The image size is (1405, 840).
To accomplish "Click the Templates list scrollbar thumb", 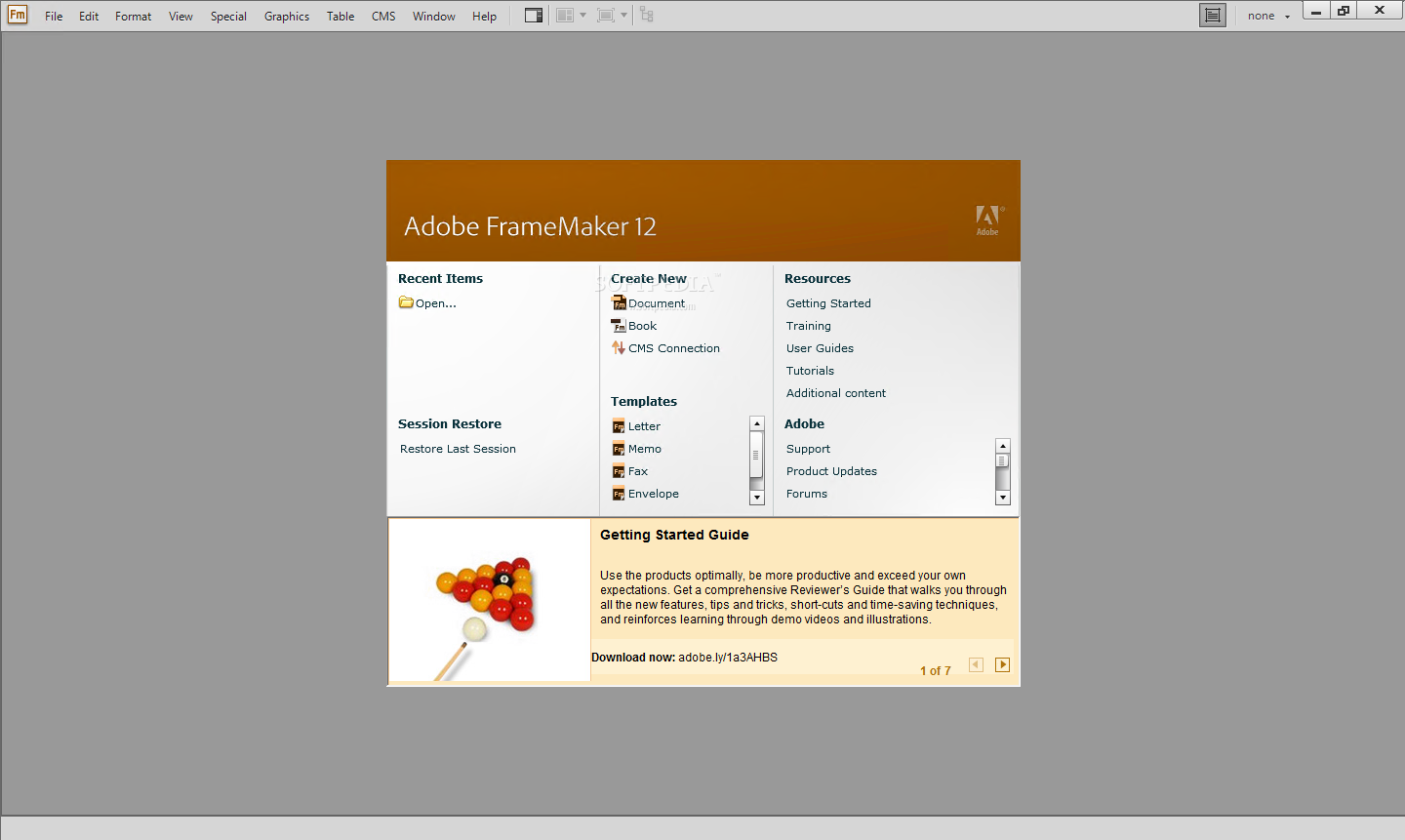I will pyautogui.click(x=756, y=455).
